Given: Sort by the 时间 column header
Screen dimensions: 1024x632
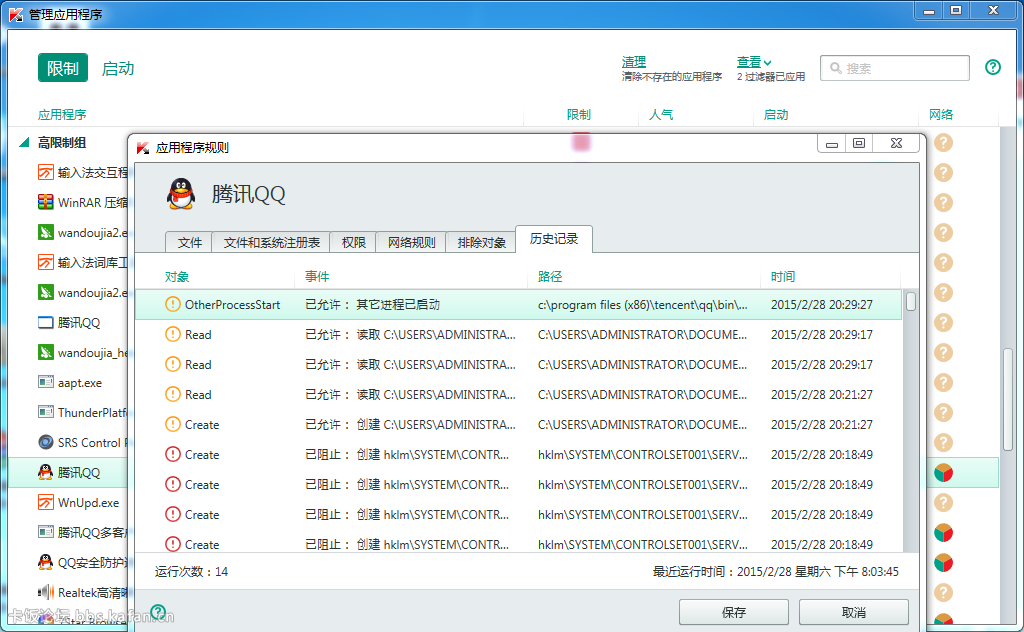Looking at the screenshot, I should pyautogui.click(x=782, y=277).
